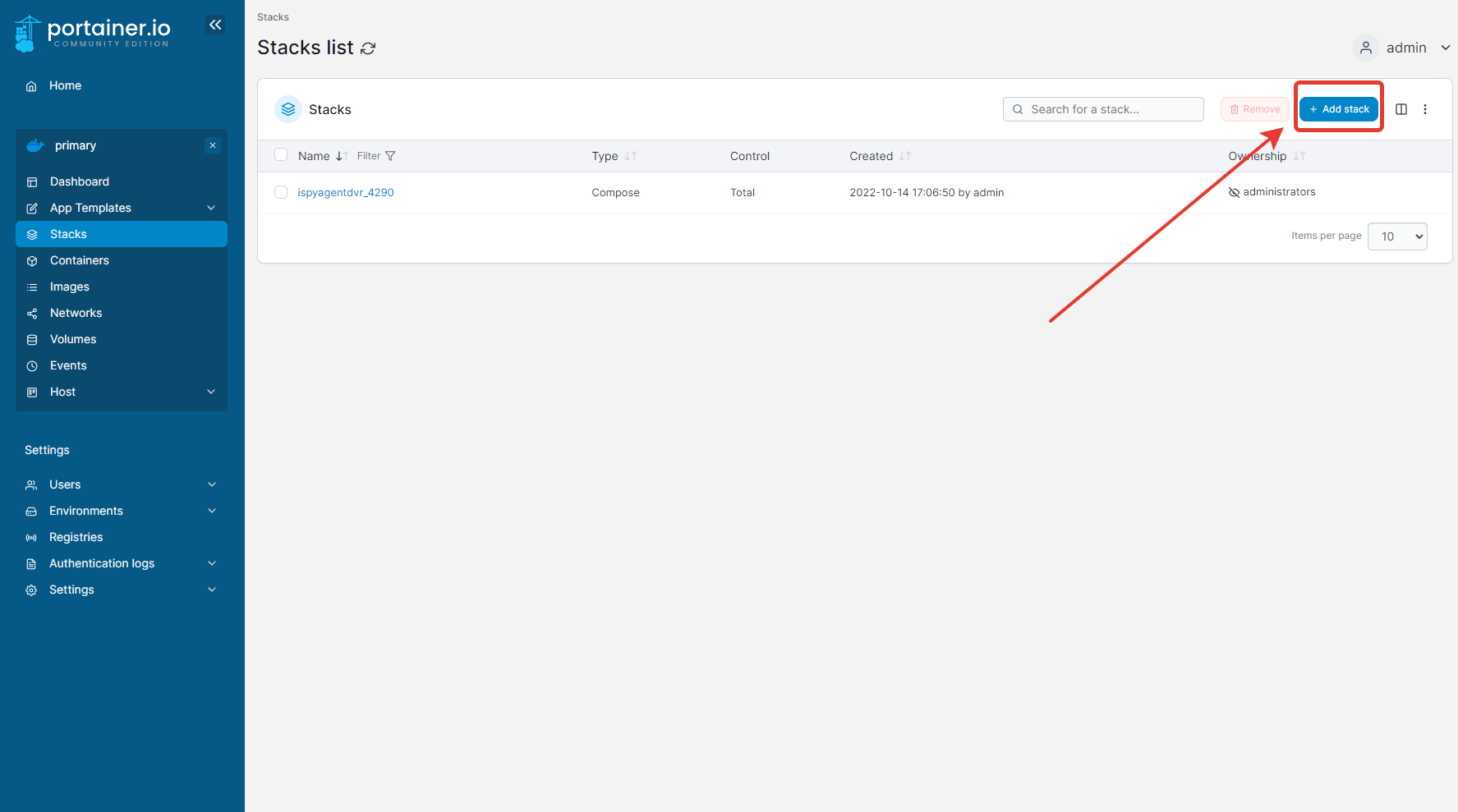
Task: Refresh the Stacks list with the reload icon
Action: click(368, 48)
